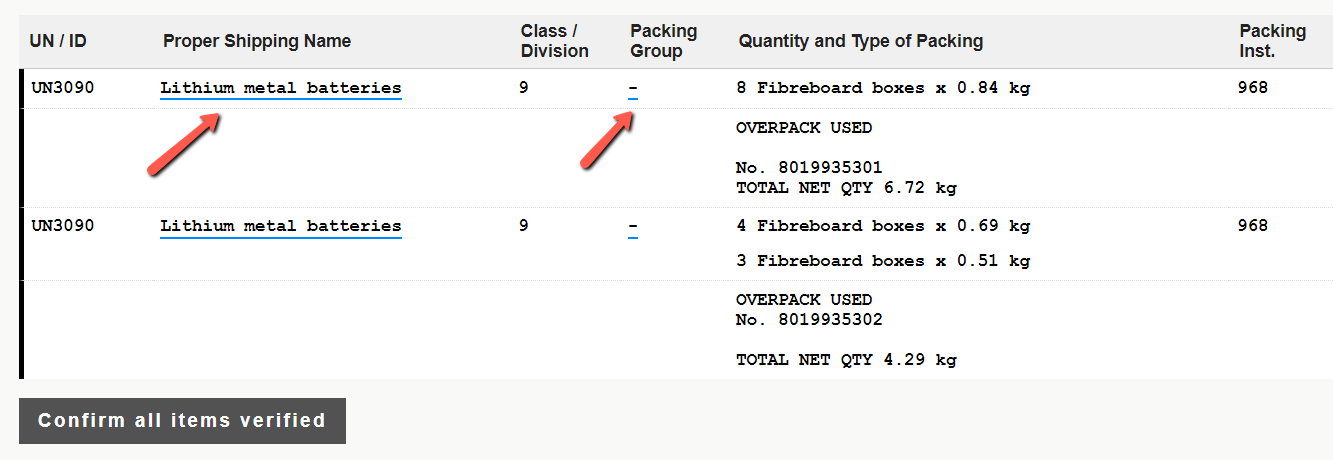Select the Packing Group column header

click(664, 41)
